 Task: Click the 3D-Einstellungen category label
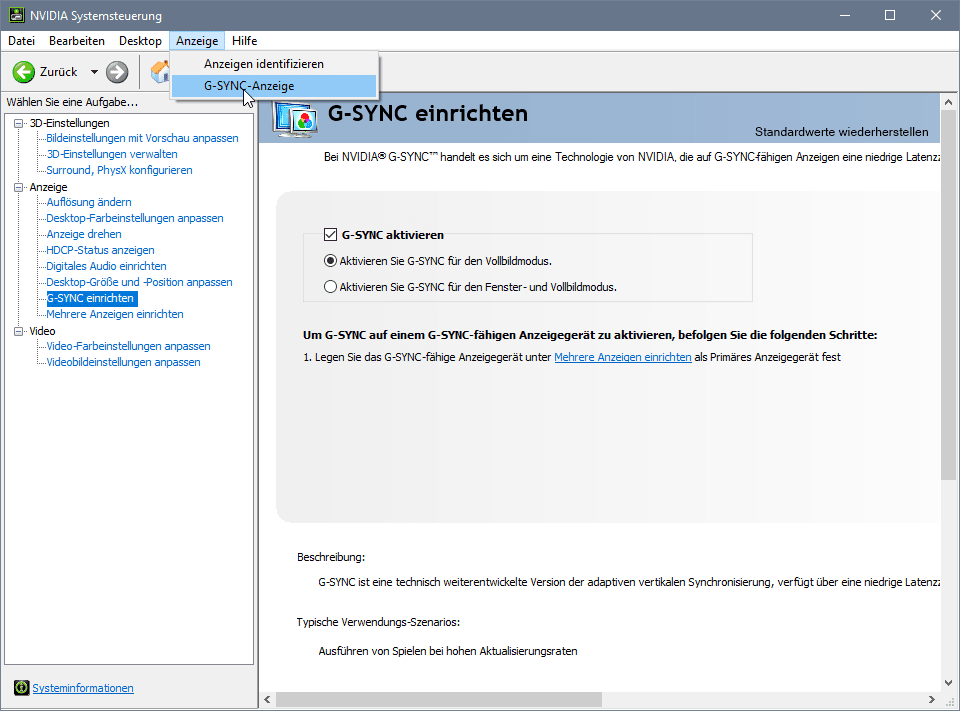pos(70,123)
